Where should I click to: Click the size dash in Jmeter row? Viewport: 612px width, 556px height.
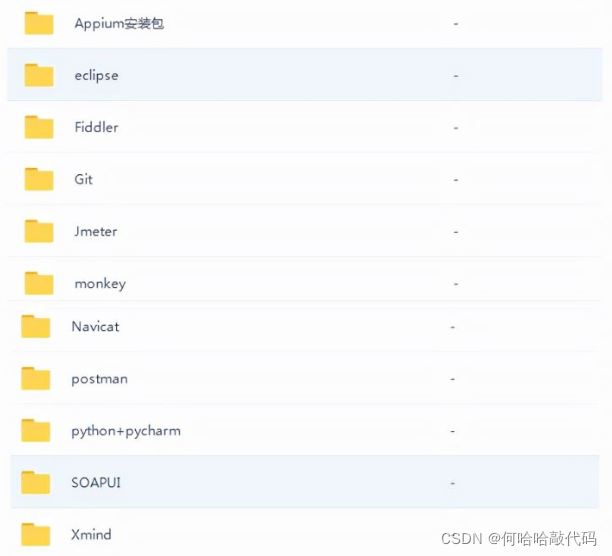click(x=456, y=232)
